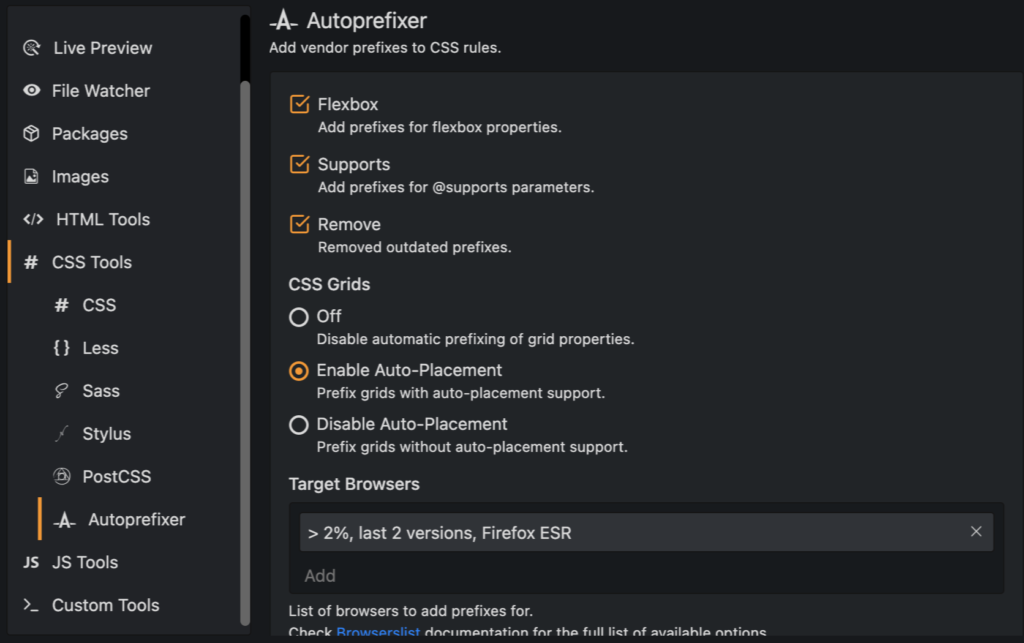Expand the JS Tools section
Image resolution: width=1024 pixels, height=643 pixels.
(x=85, y=562)
